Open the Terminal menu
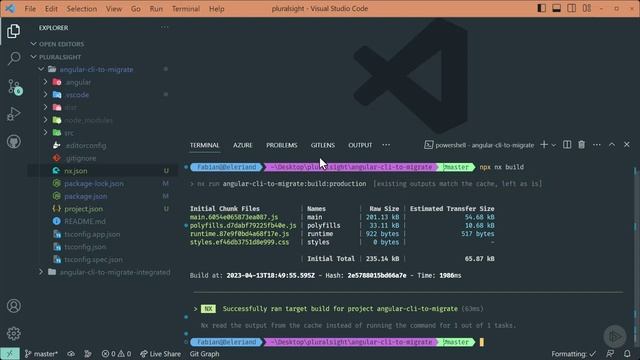This screenshot has width=640, height=360. tap(186, 9)
